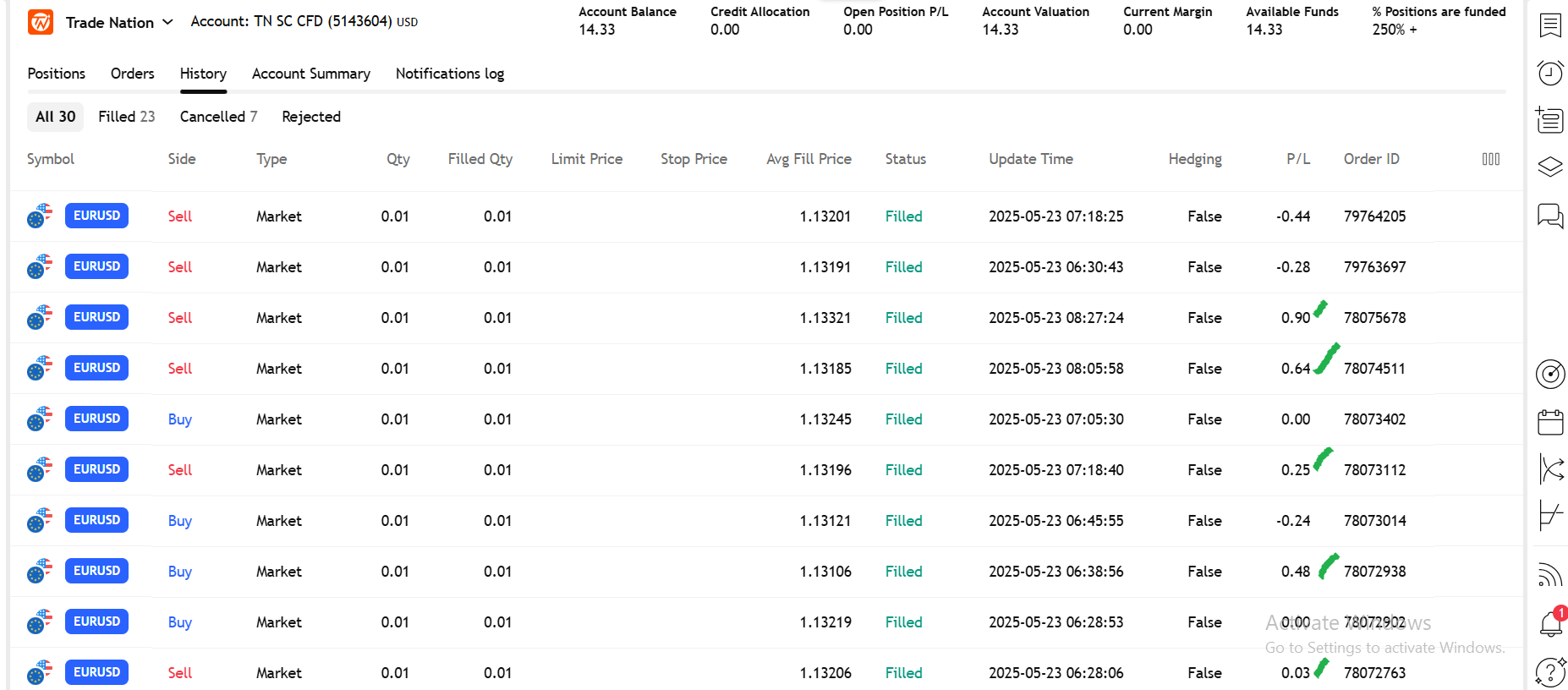The image size is (1568, 690).
Task: Show Rejected orders filter
Action: coord(310,117)
